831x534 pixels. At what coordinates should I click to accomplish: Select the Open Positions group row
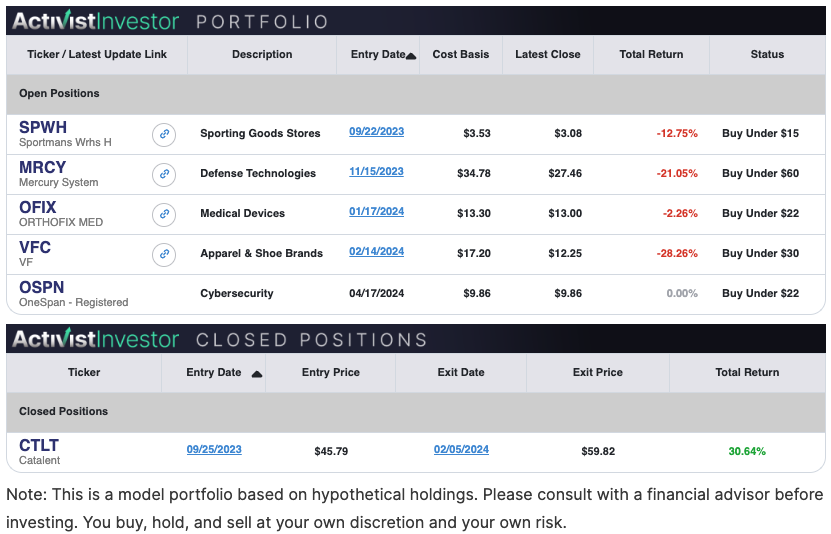click(x=416, y=94)
